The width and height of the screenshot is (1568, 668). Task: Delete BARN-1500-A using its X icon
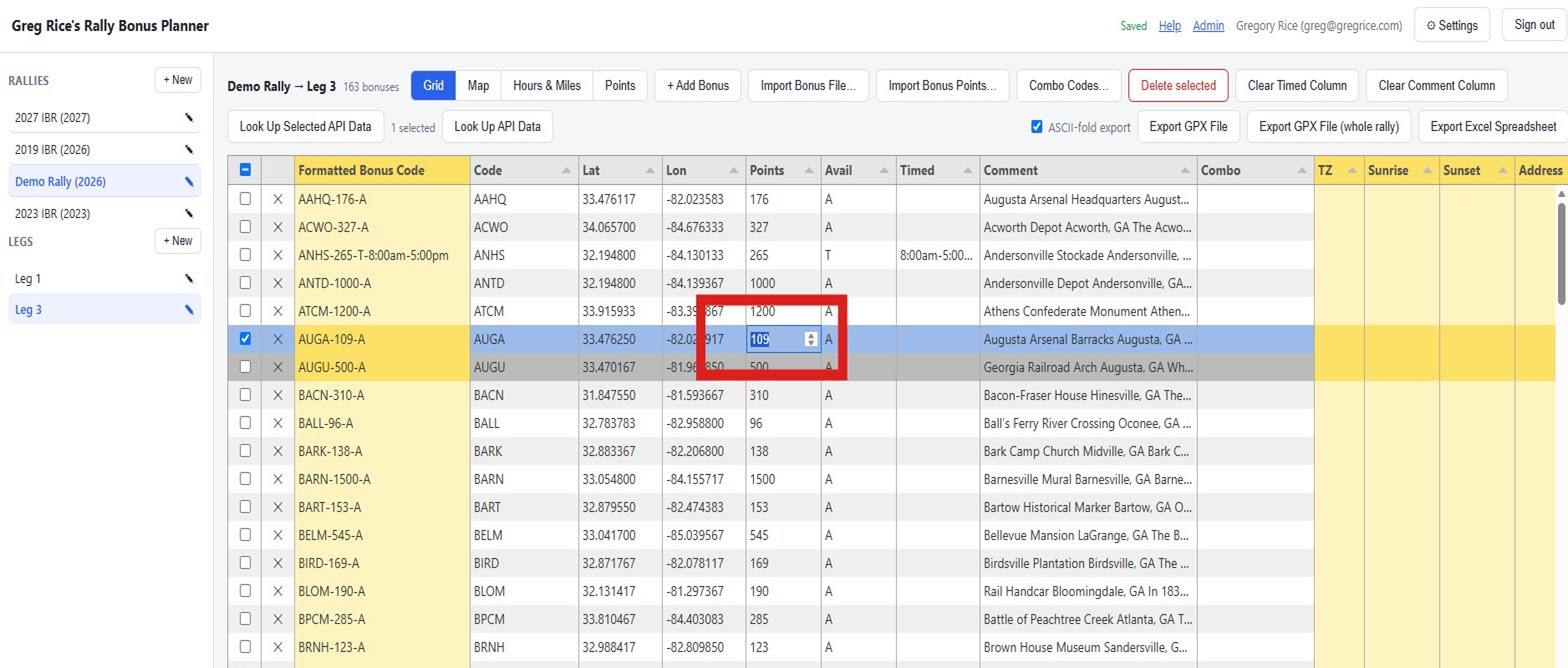point(278,479)
